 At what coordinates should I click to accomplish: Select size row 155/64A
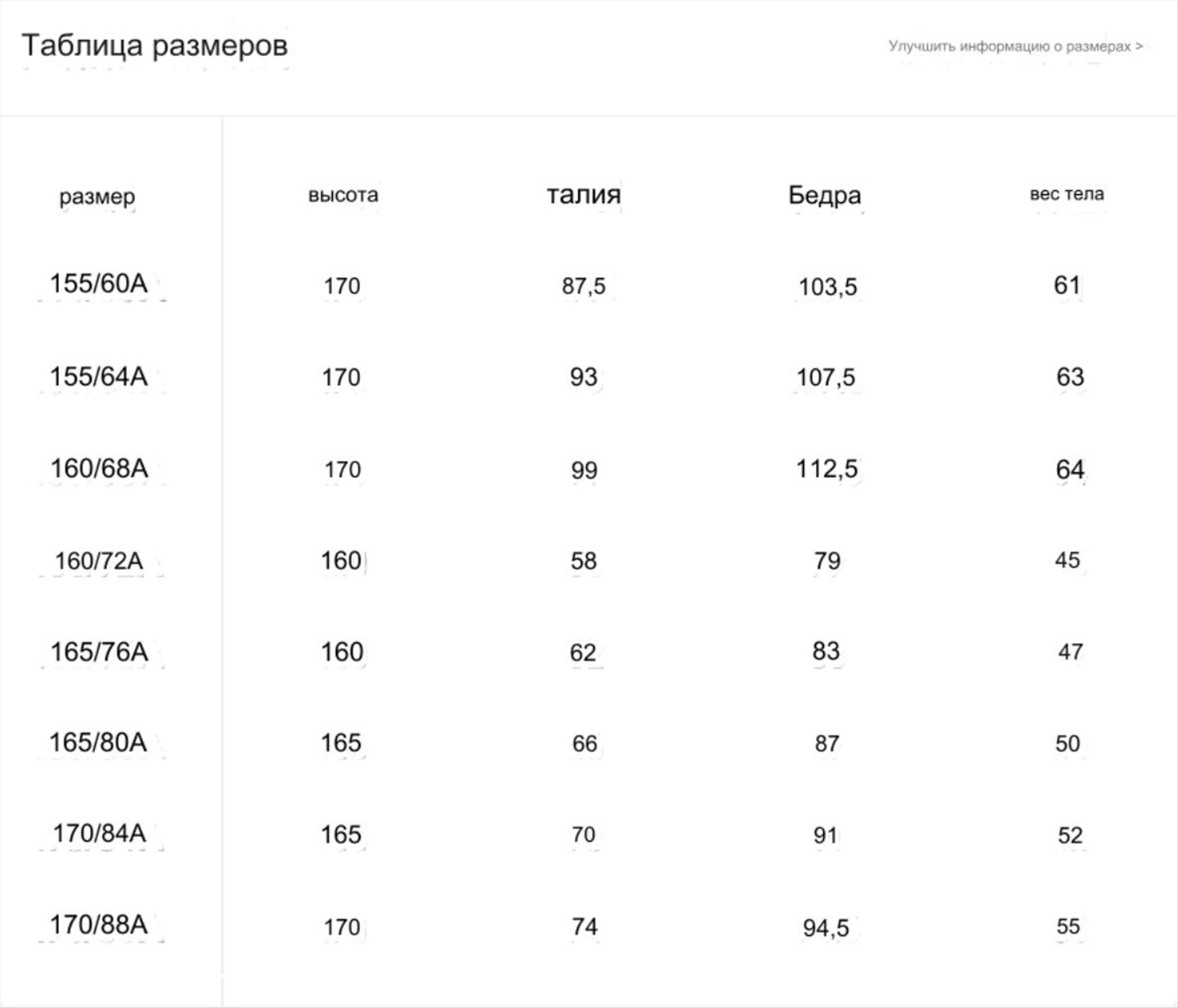coord(99,376)
